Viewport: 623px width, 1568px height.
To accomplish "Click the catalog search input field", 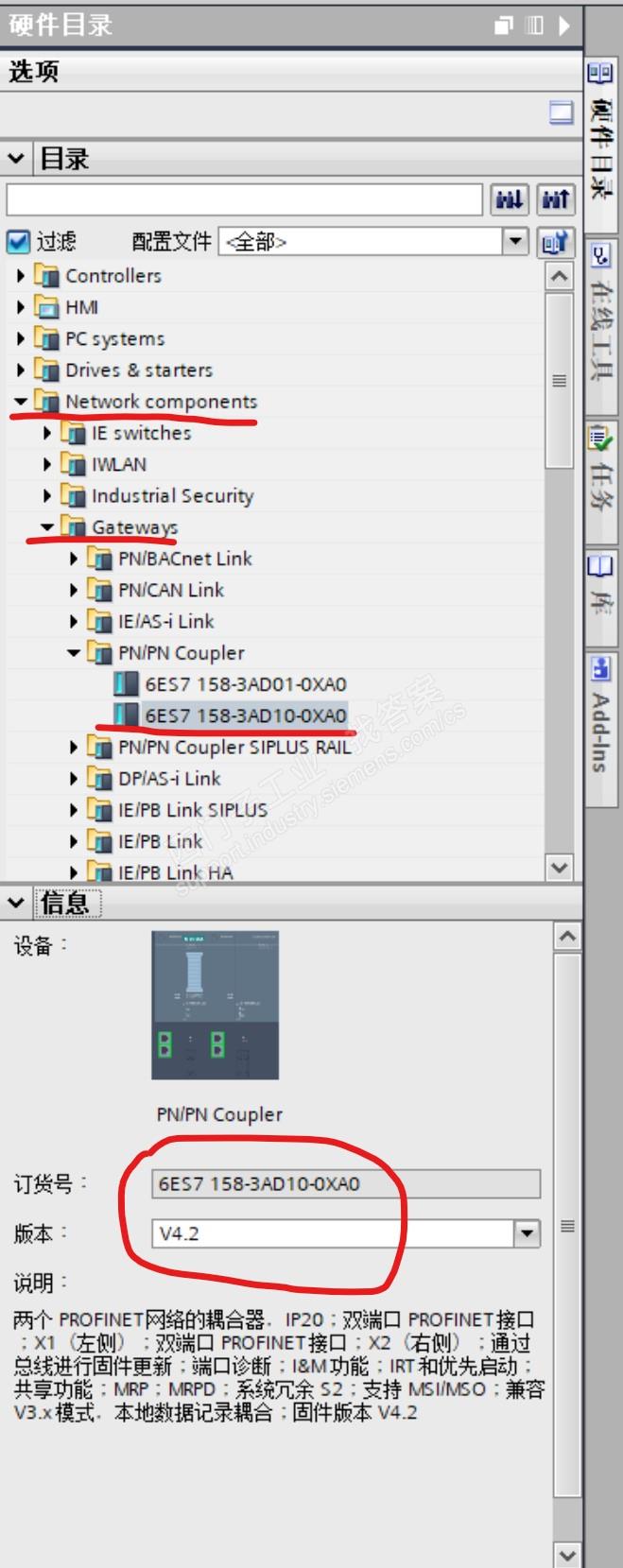I will (245, 199).
